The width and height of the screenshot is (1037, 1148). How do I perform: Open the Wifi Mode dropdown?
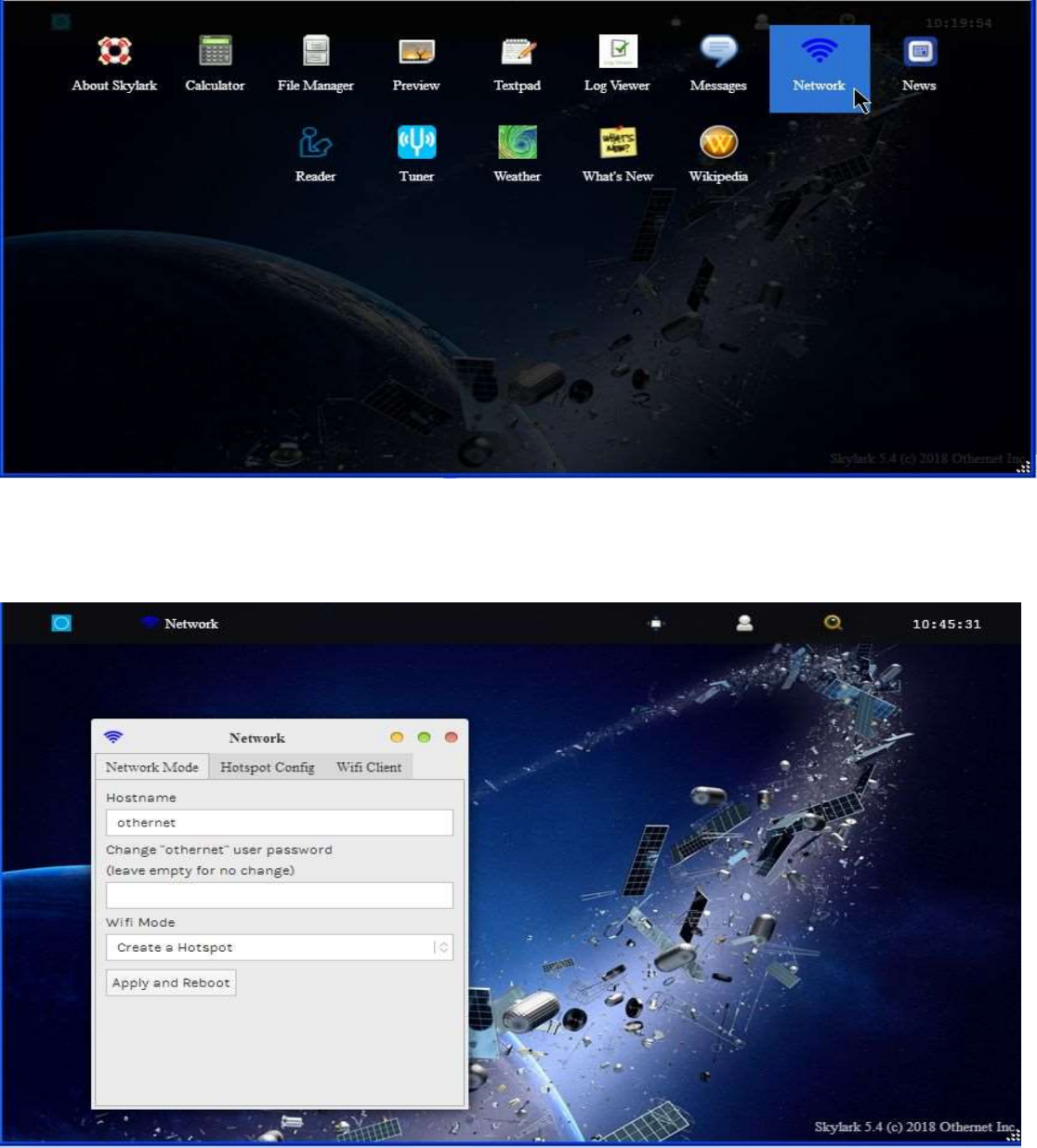click(x=280, y=947)
